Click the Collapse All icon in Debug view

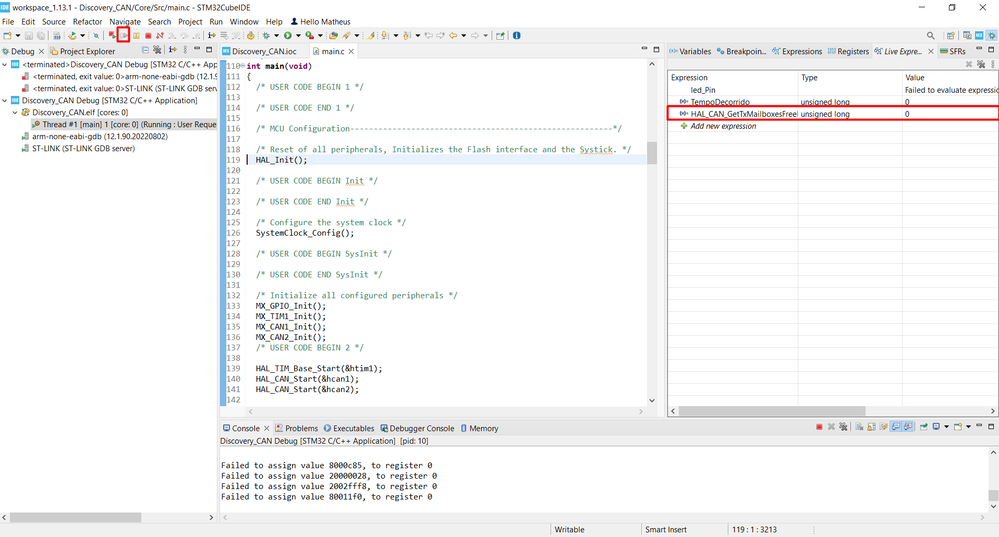146,51
